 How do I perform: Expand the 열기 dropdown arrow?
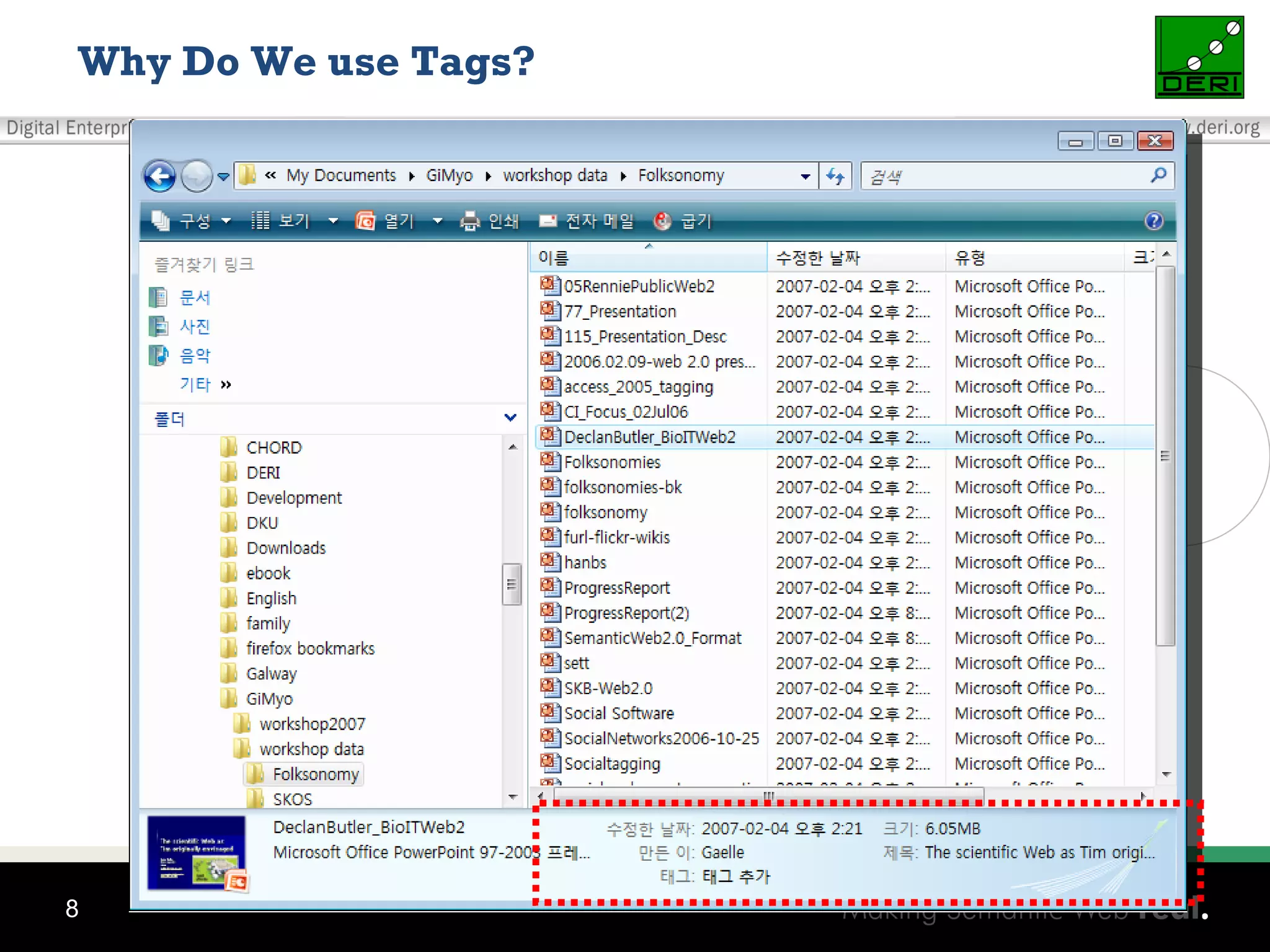[437, 221]
